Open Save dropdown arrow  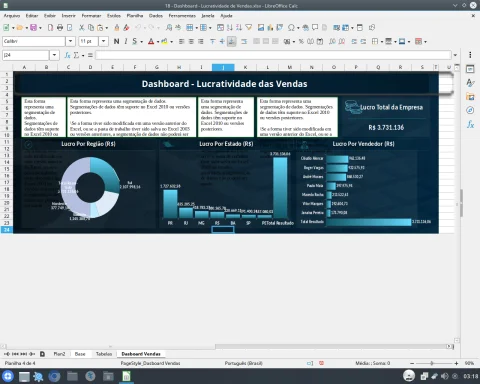tap(40, 28)
